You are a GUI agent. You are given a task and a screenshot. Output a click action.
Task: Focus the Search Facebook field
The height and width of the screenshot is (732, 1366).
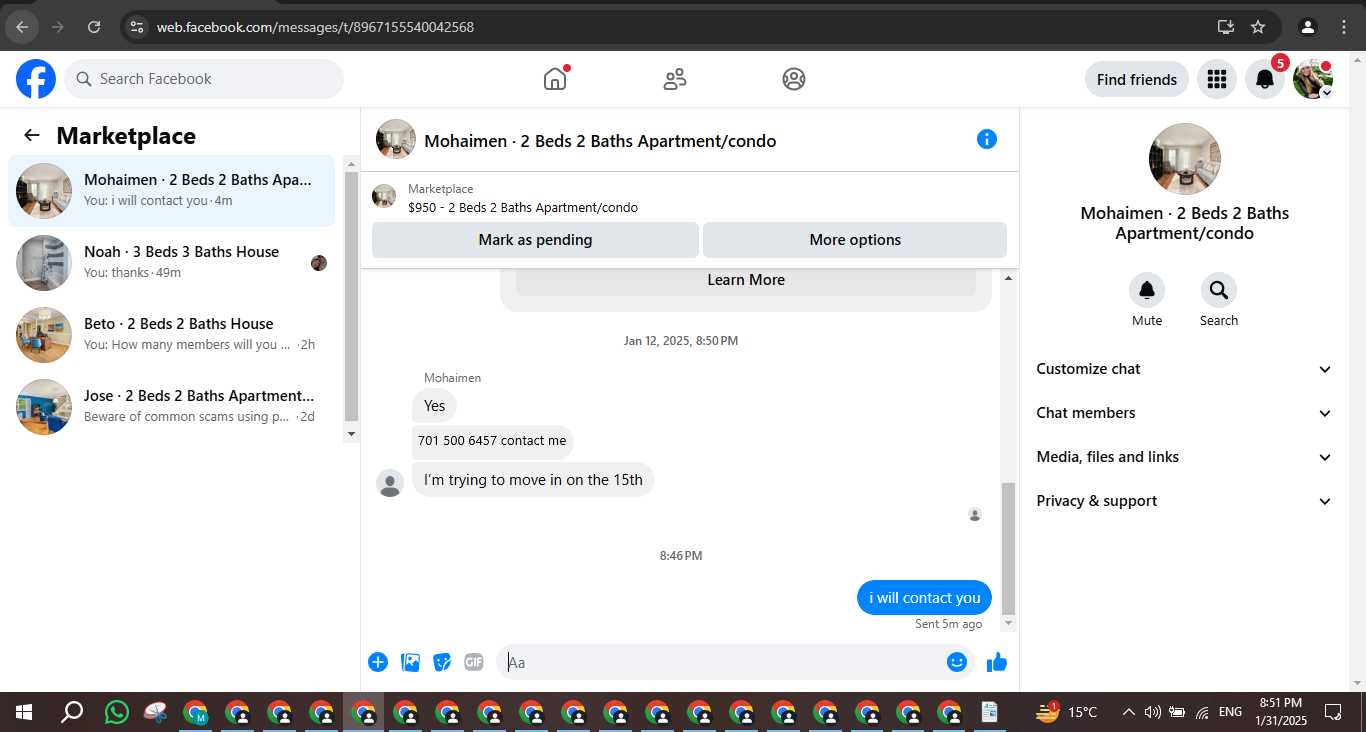(204, 79)
